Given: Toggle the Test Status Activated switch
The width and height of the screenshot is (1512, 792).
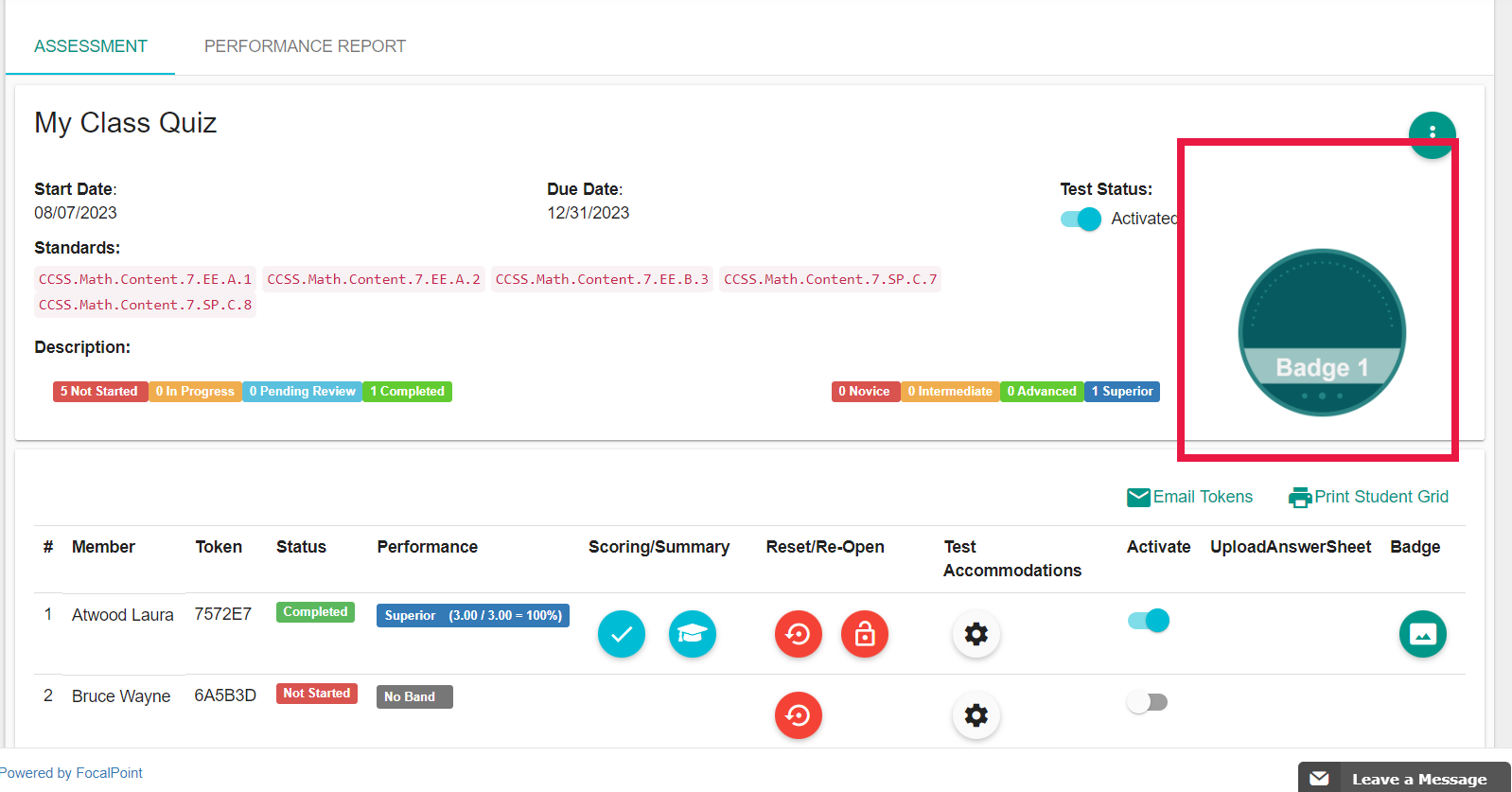Looking at the screenshot, I should click(x=1081, y=219).
